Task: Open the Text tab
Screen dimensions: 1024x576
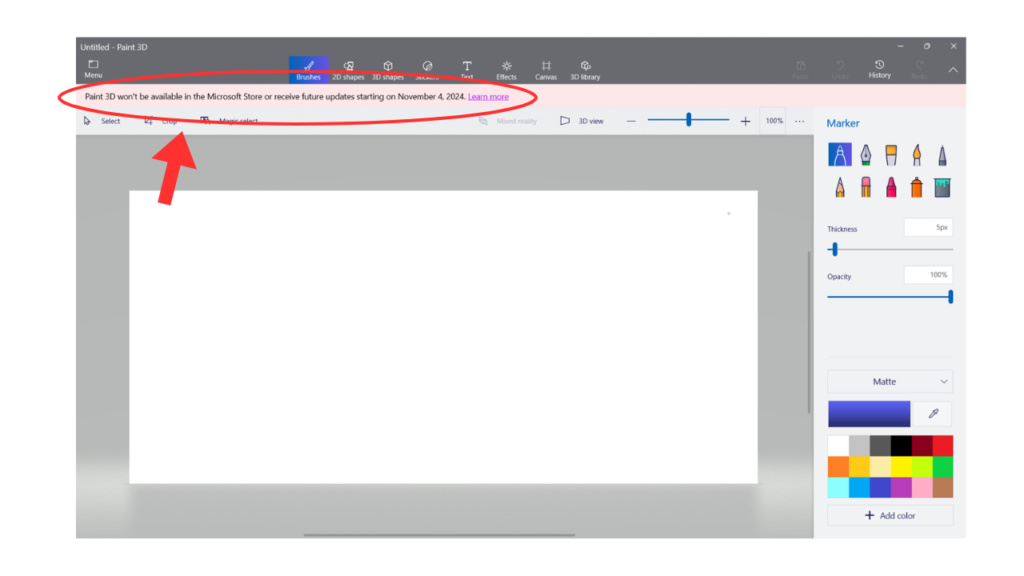Action: [467, 70]
